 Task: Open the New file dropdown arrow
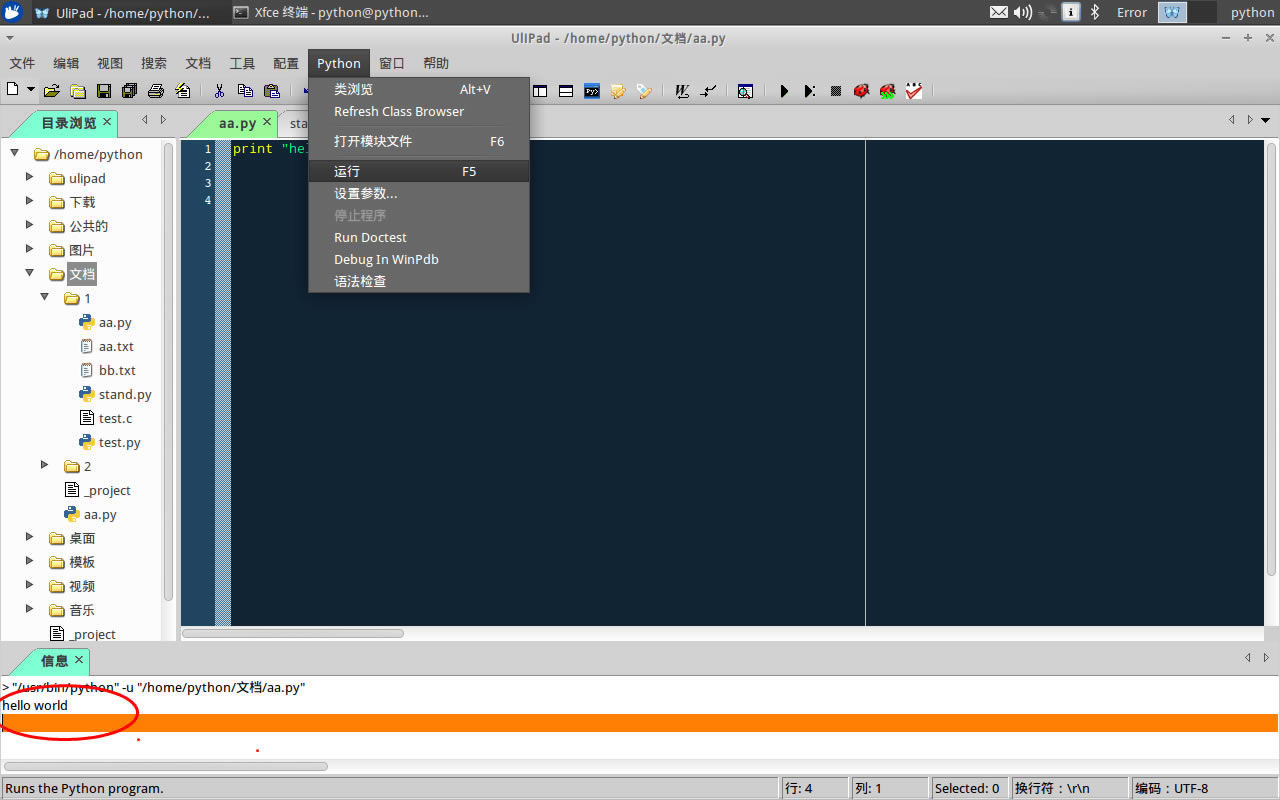pyautogui.click(x=31, y=90)
